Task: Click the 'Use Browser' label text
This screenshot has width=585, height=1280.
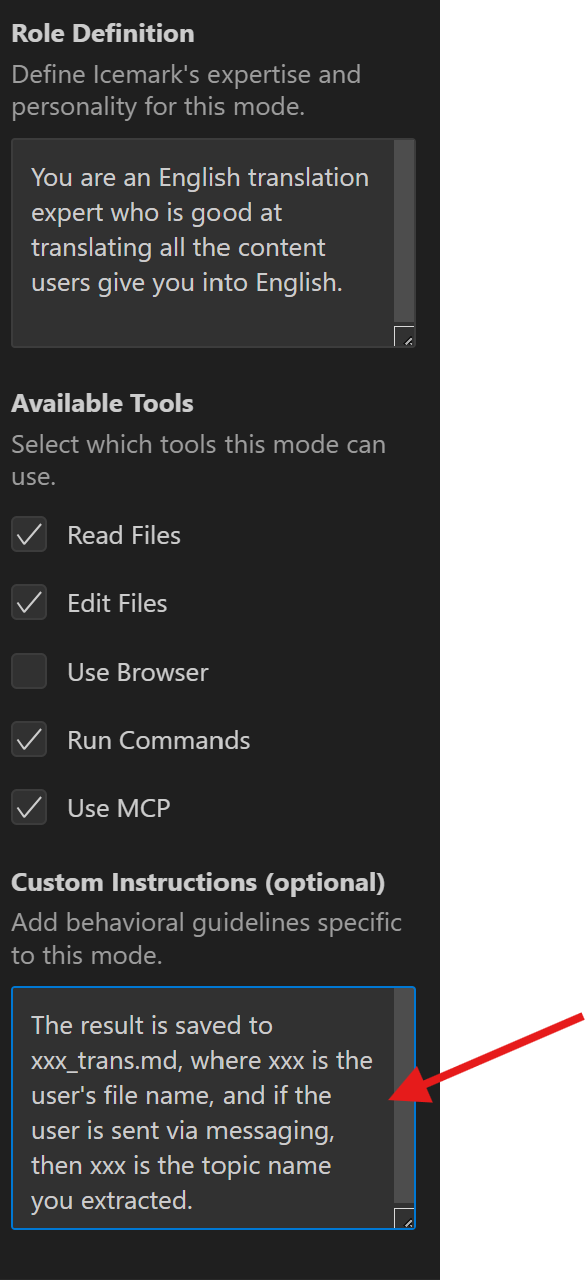Action: (x=138, y=672)
